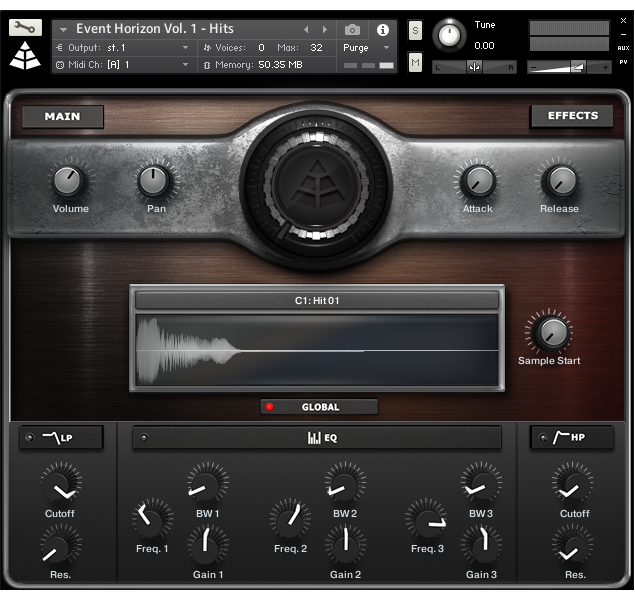Click the Memory icon

(x=207, y=65)
